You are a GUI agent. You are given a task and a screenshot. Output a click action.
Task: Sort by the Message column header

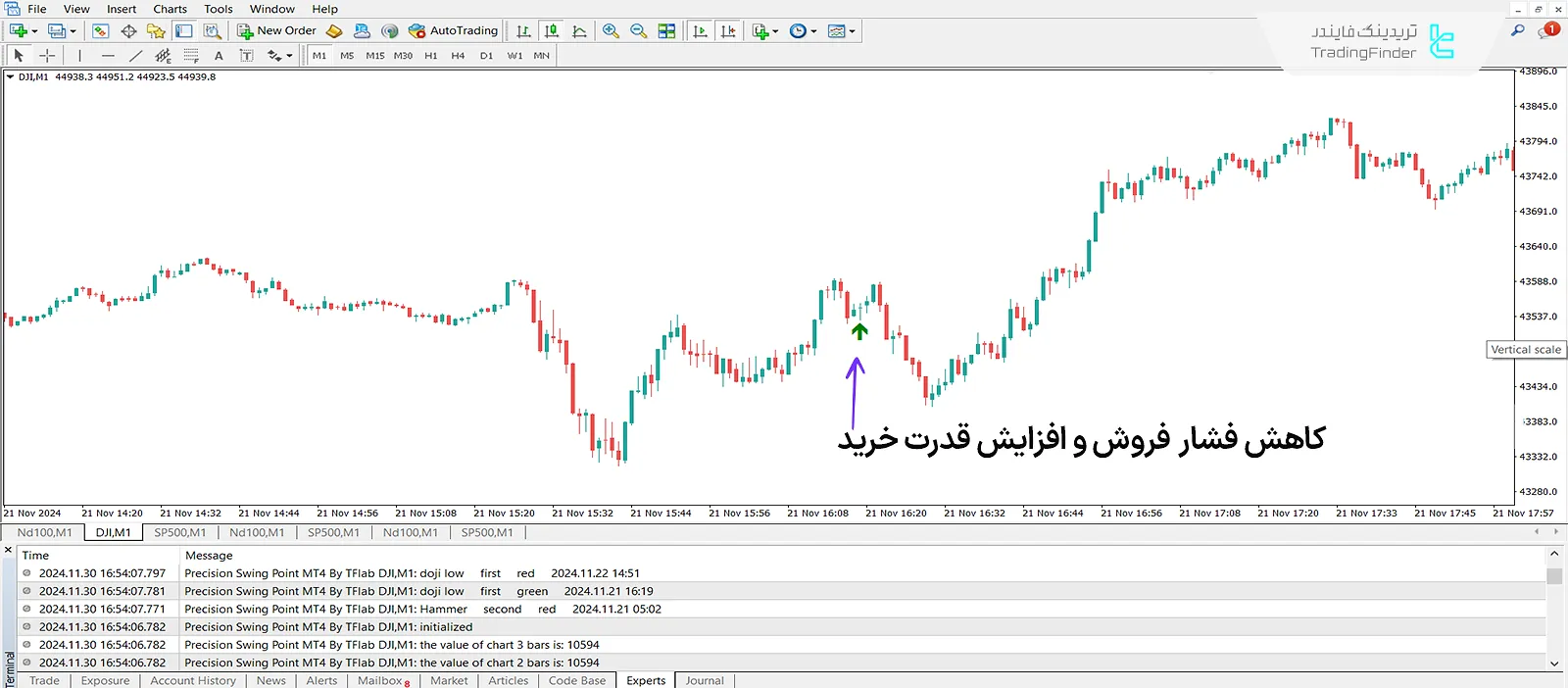coord(209,555)
